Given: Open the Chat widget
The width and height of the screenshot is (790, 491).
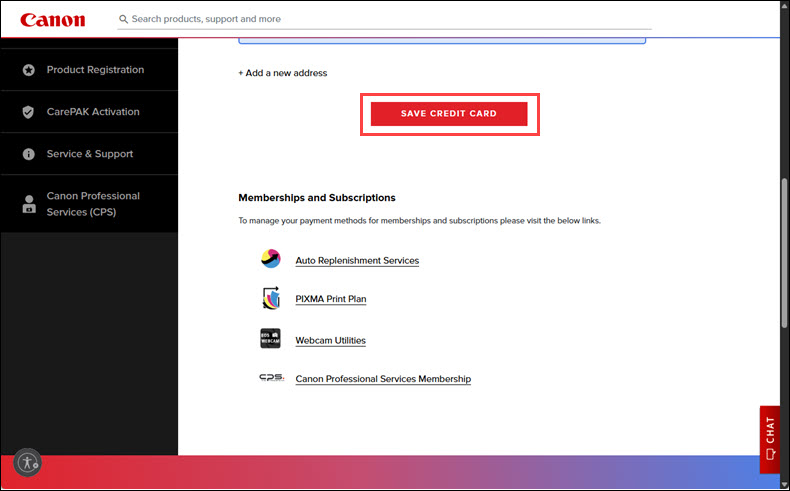Looking at the screenshot, I should pos(770,440).
